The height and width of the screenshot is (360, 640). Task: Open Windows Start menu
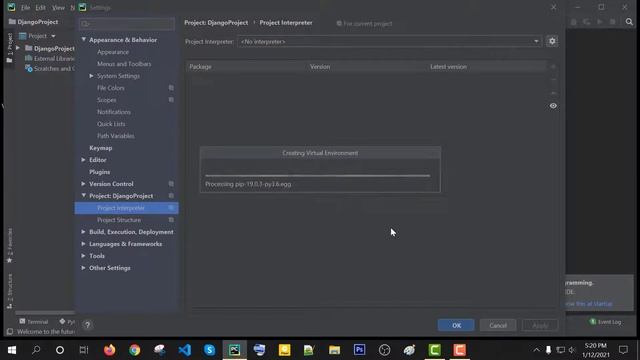[11, 350]
